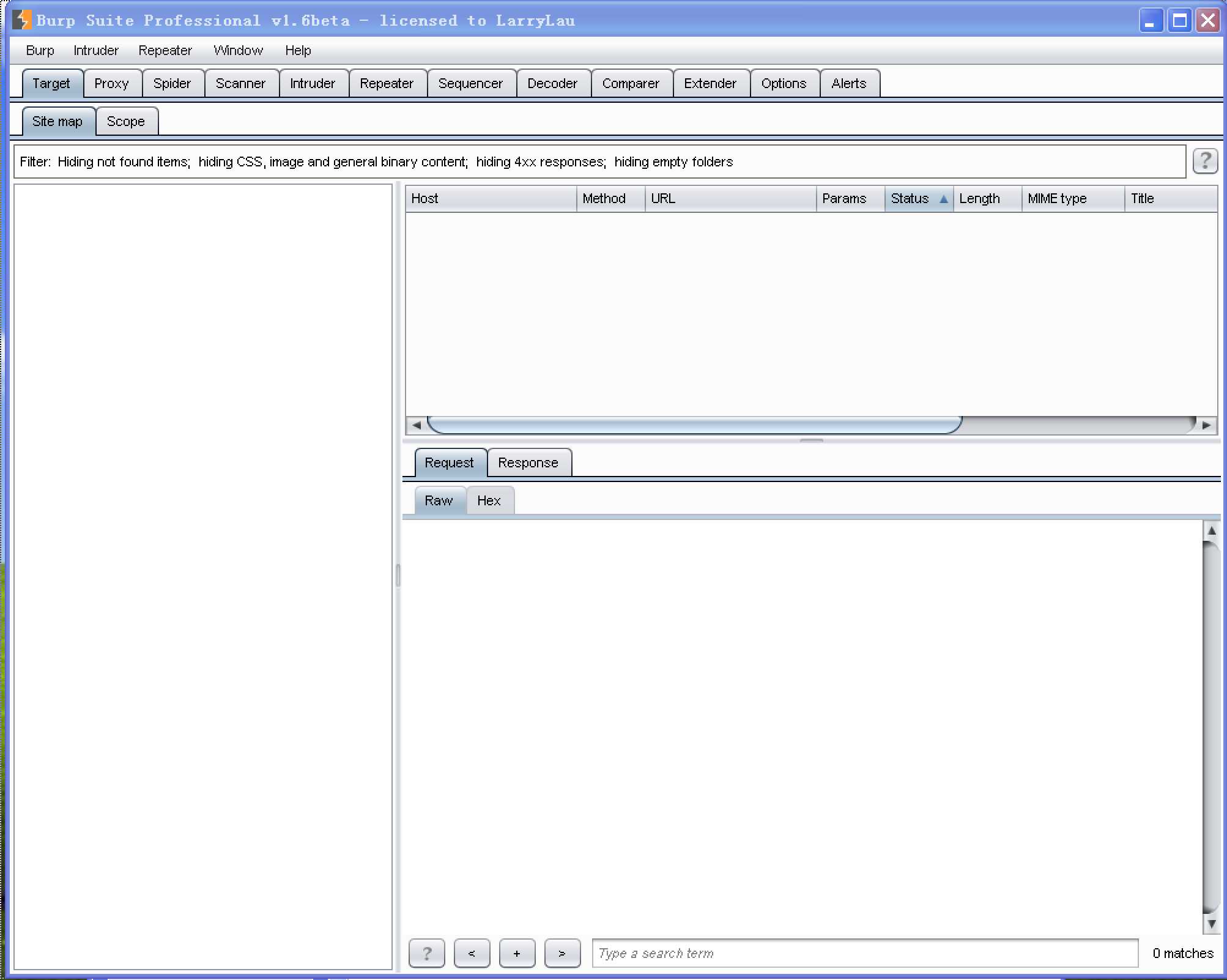Switch to the Alerts tab
Viewport: 1227px width, 980px height.
click(849, 83)
